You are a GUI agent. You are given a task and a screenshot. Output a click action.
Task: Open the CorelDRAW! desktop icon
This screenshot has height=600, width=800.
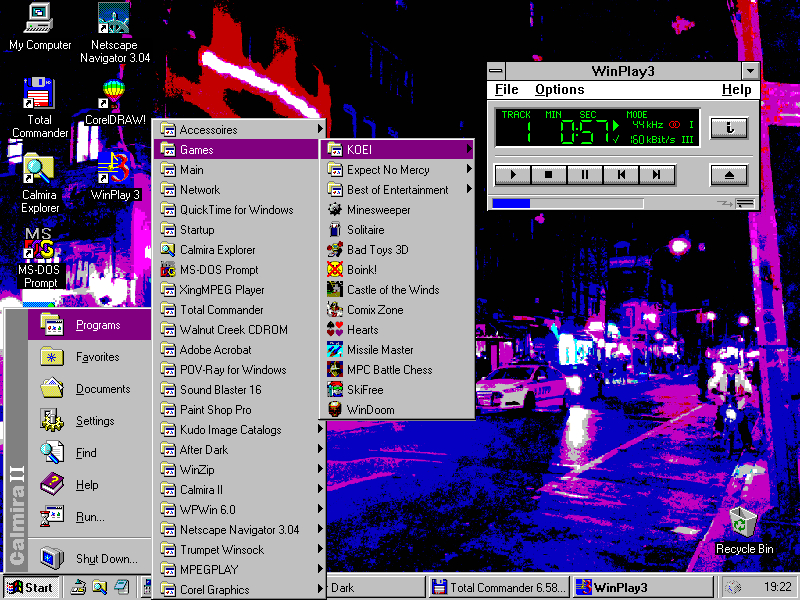114,95
